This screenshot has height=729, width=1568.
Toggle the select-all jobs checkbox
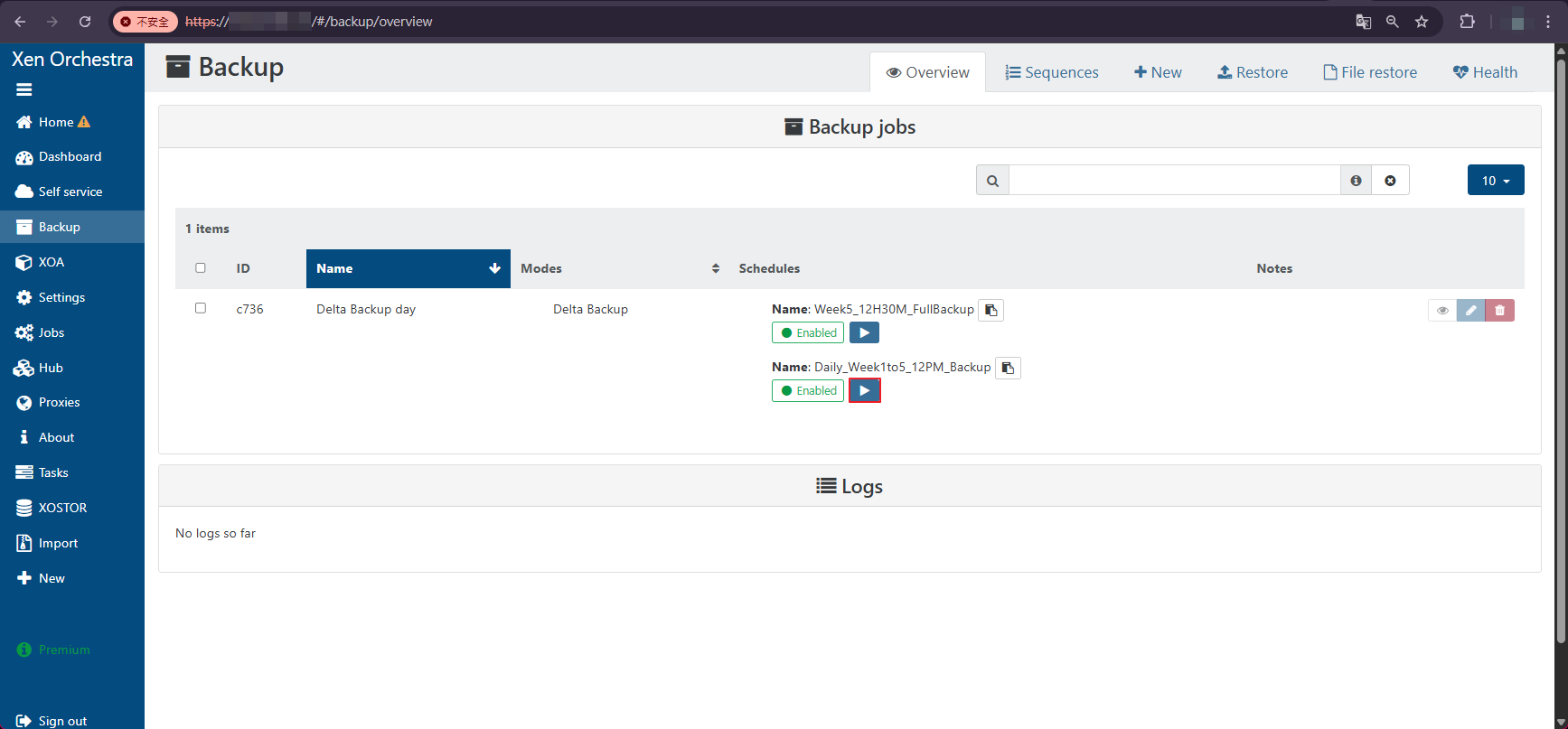click(x=201, y=267)
